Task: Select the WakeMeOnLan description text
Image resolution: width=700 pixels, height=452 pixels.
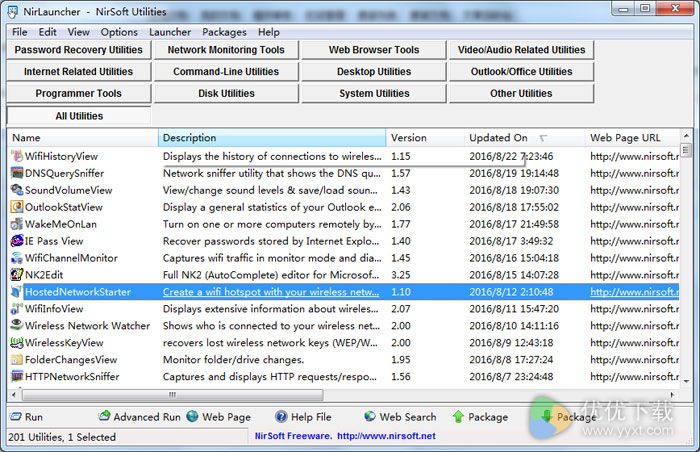Action: click(x=272, y=224)
